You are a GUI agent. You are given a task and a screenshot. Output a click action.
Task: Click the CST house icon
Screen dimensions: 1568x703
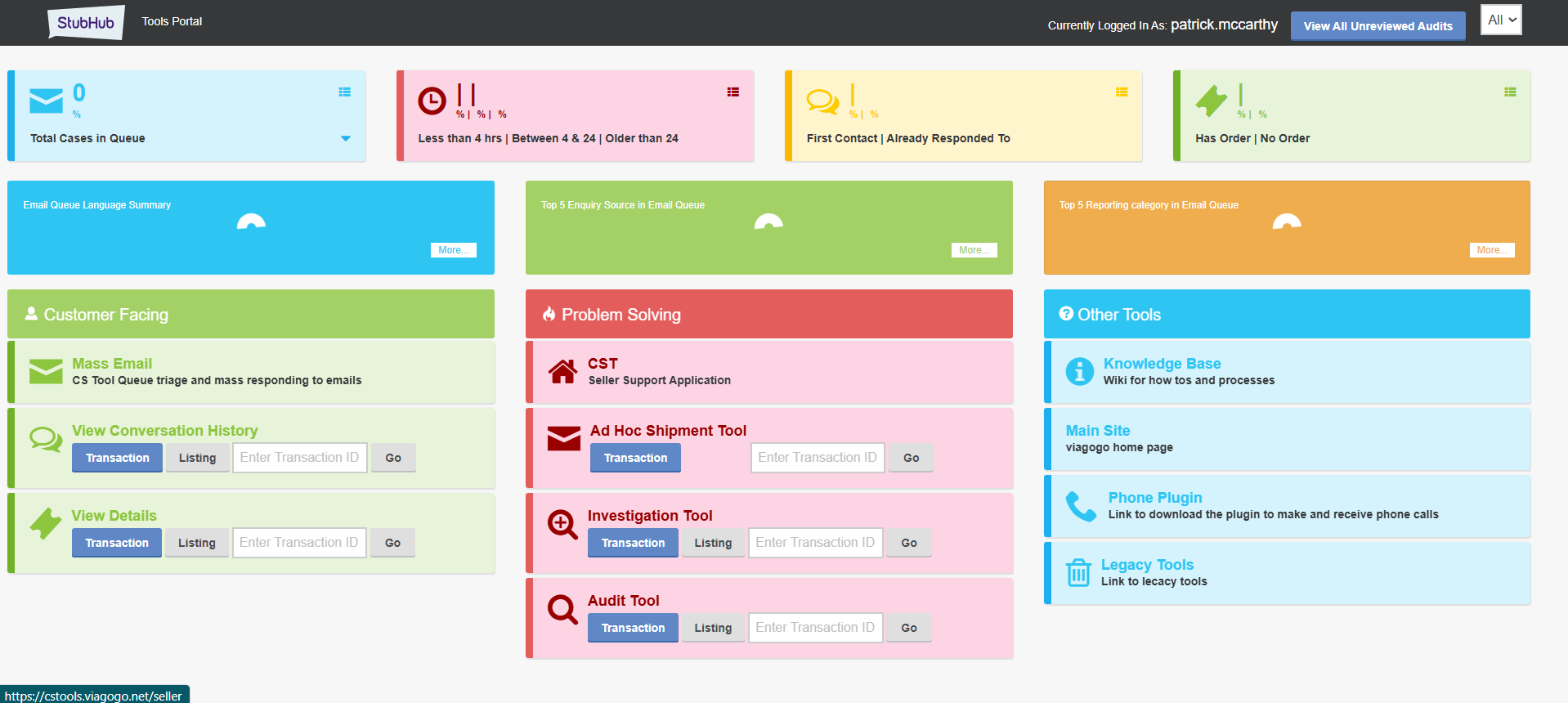tap(562, 372)
